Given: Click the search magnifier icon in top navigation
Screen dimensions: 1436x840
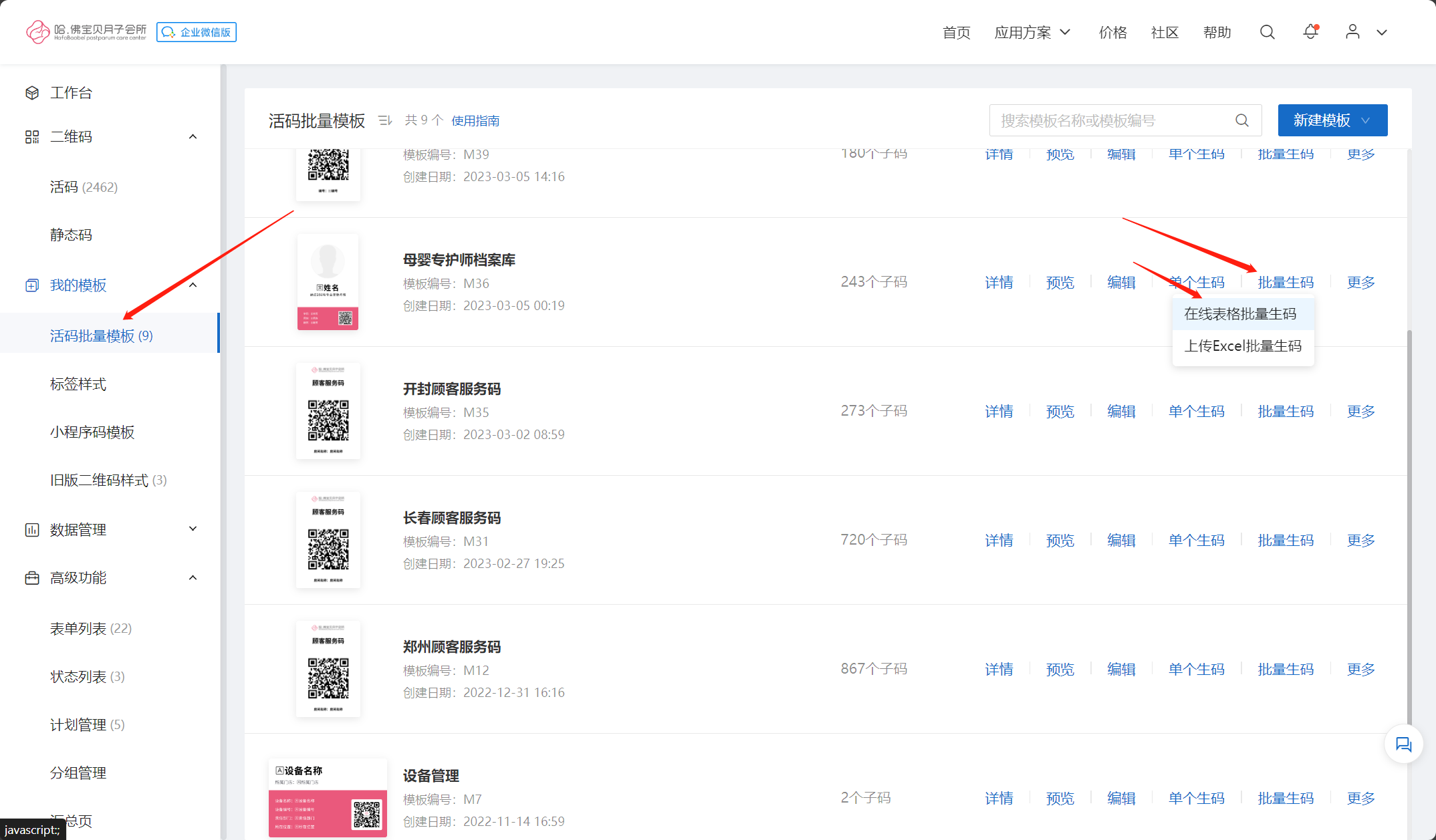Looking at the screenshot, I should tap(1267, 32).
